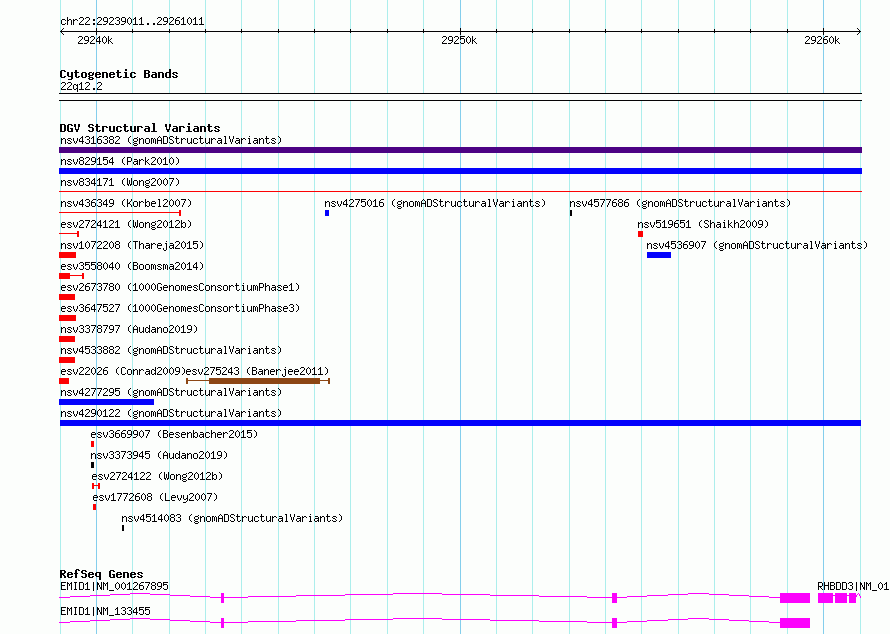Select the last EMID1|NM_001267895 exon block
Screen dimensions: 890x634
pyautogui.click(x=795, y=598)
